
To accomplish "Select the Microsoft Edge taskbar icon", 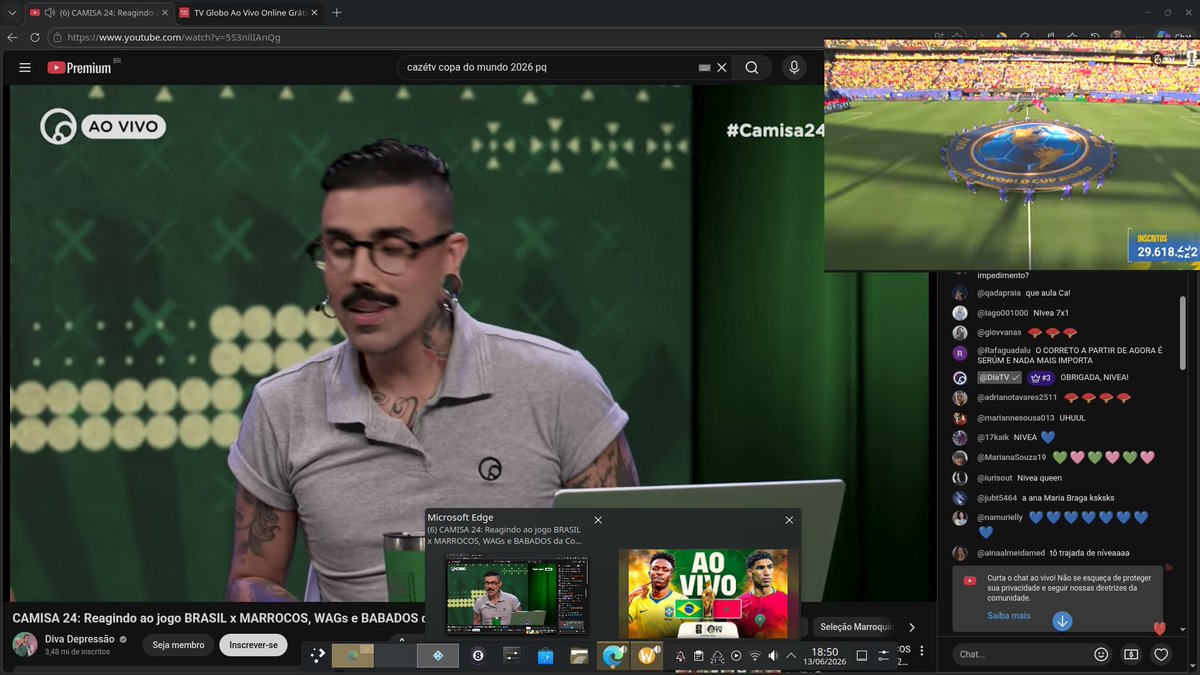I will [612, 655].
